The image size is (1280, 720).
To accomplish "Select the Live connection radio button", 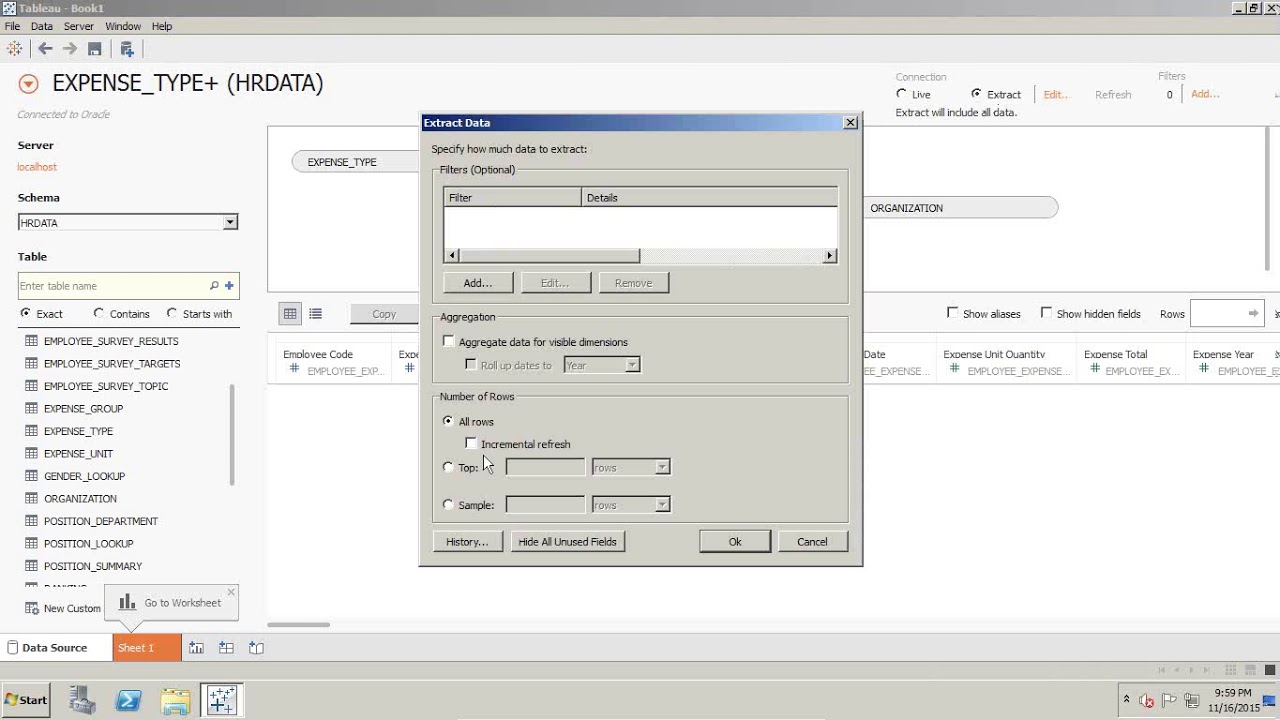I will tap(901, 94).
